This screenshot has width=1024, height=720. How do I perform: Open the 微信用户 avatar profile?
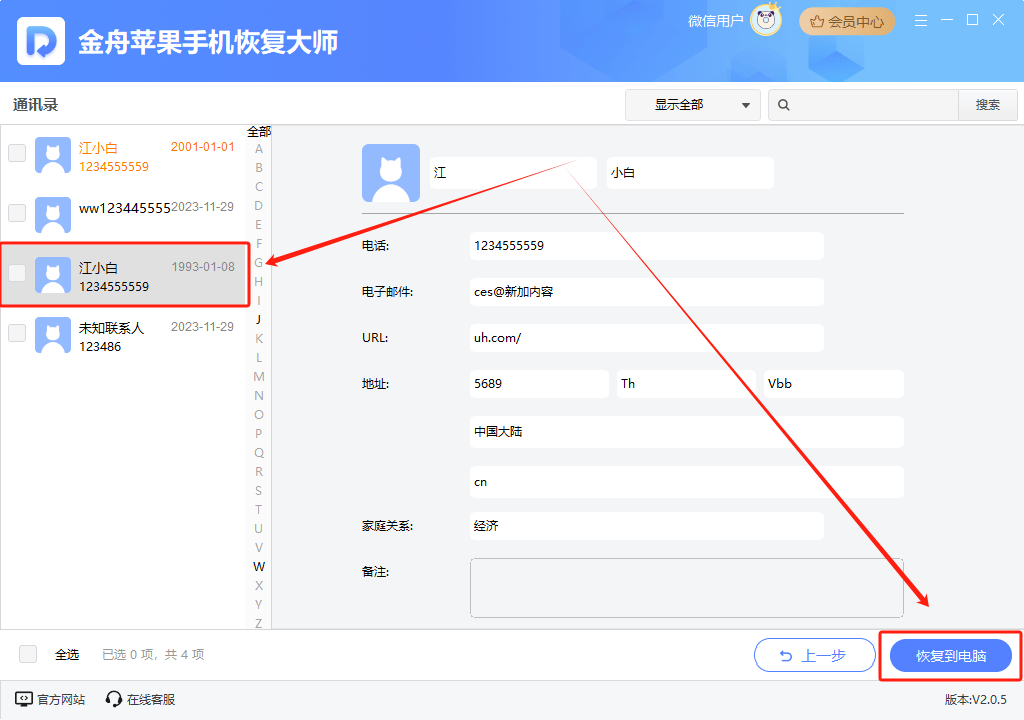tap(765, 19)
